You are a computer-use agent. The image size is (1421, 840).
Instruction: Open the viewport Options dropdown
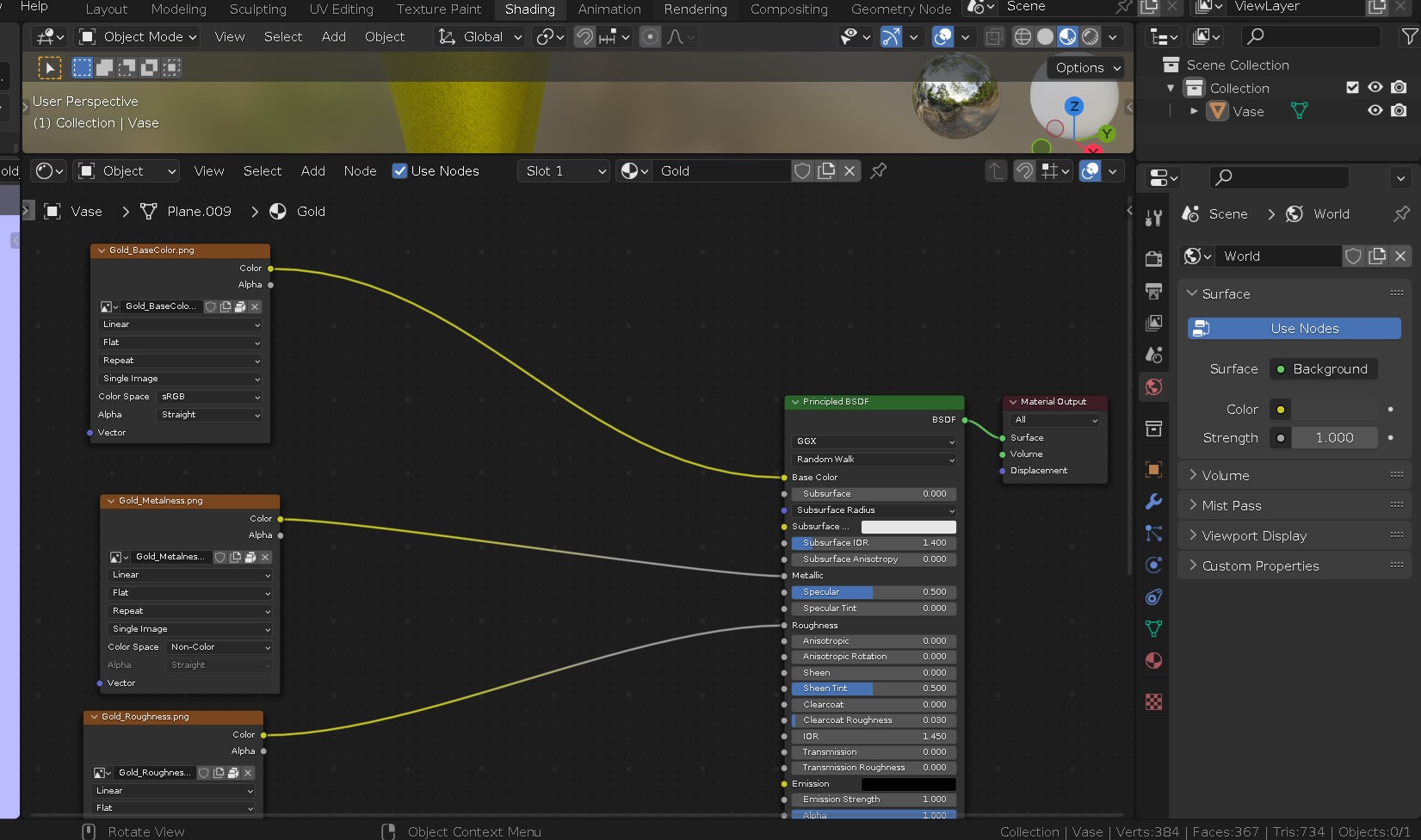(1086, 68)
